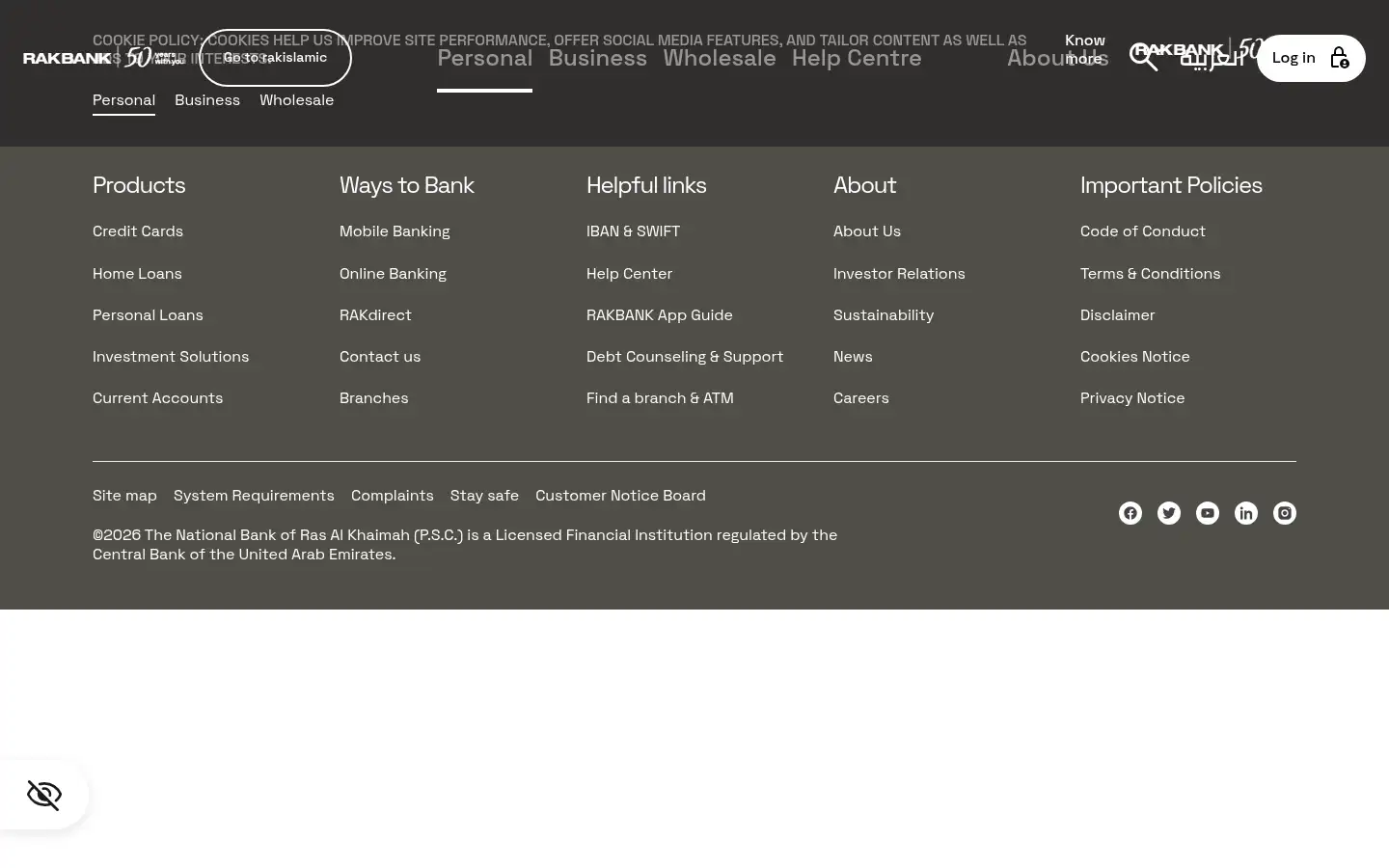
Task: Select the large Personal header tab
Action: point(484,58)
